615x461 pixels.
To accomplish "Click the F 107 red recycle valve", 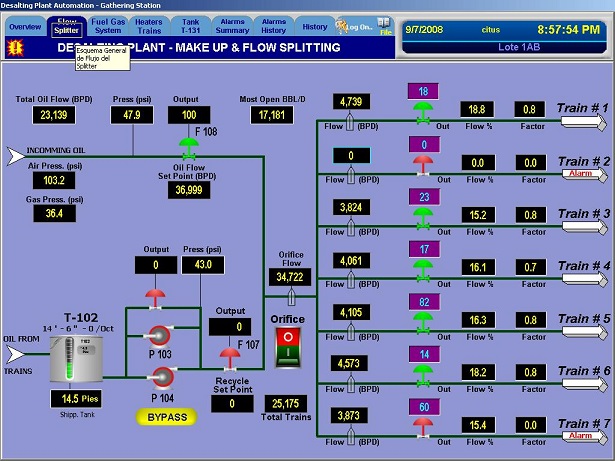I will pos(230,355).
